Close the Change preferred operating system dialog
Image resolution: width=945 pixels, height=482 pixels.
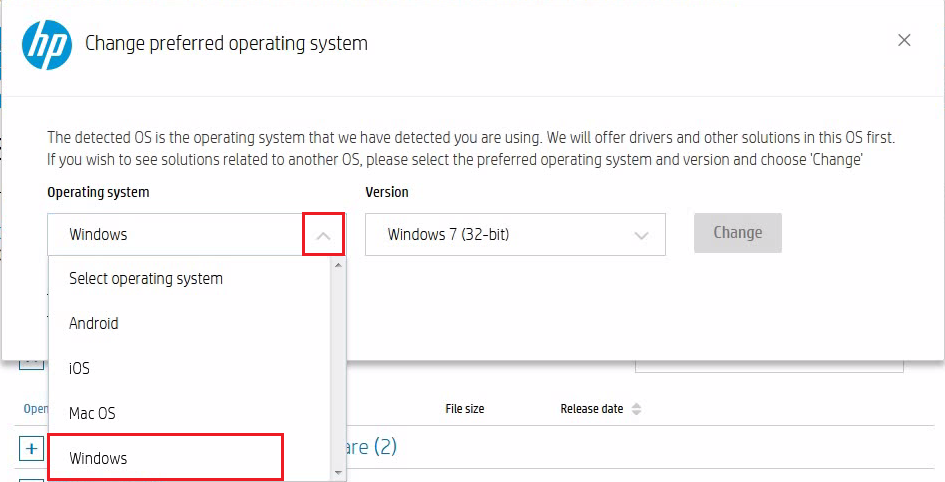pos(904,40)
